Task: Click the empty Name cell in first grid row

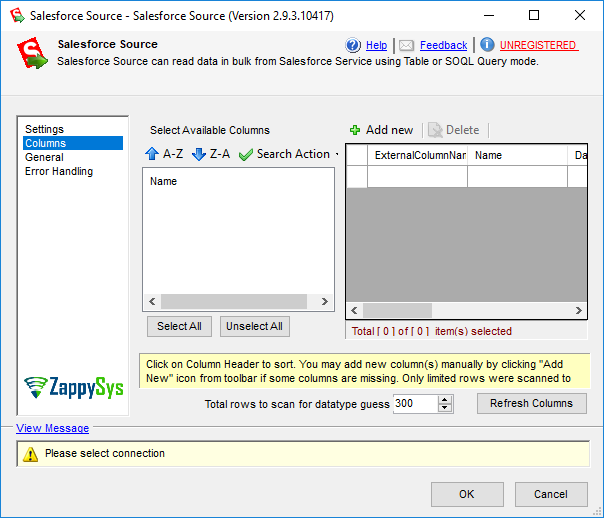Action: [518, 177]
